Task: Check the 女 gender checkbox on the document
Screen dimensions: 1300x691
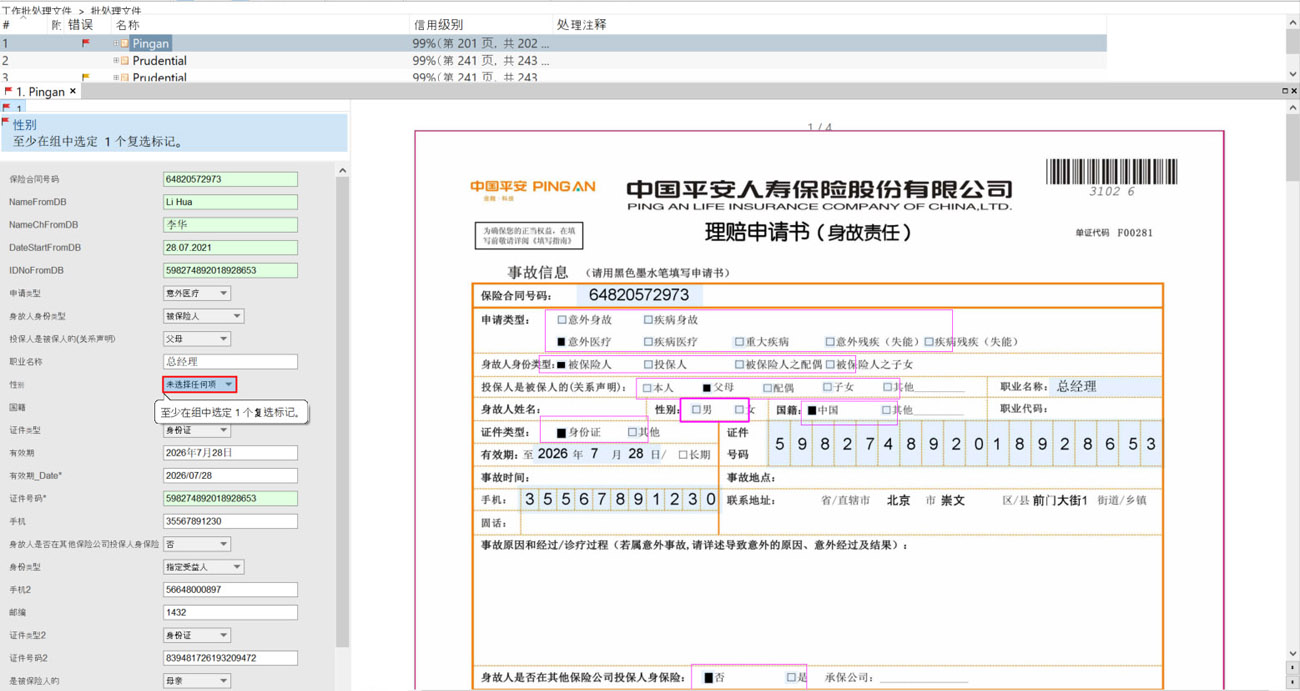Action: point(739,410)
